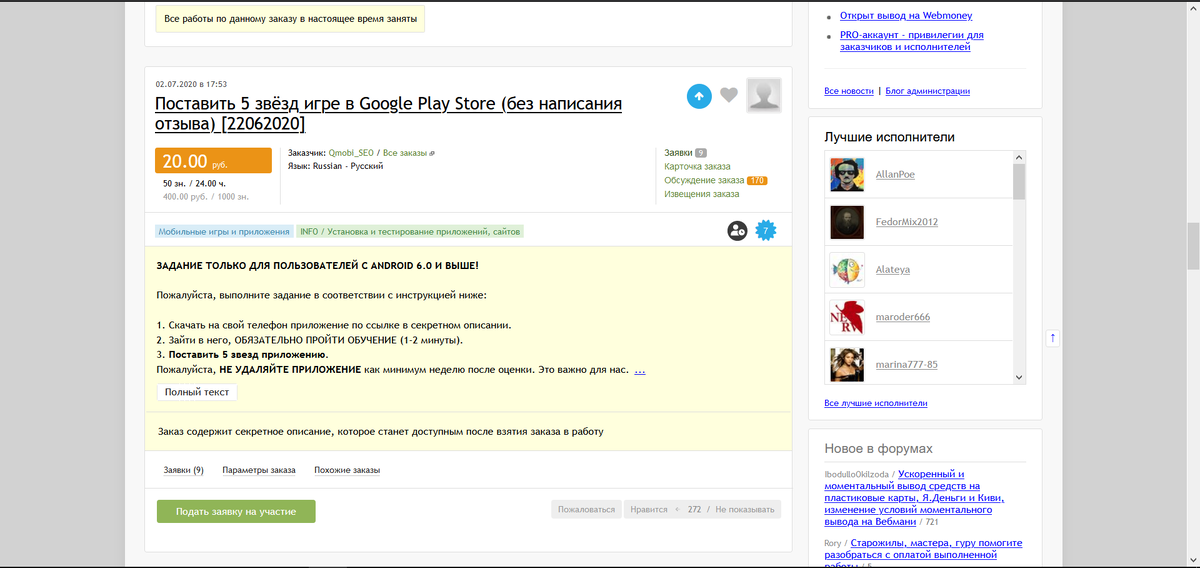Open maroder666's avatar picture
The width and height of the screenshot is (1200, 568).
(x=847, y=316)
